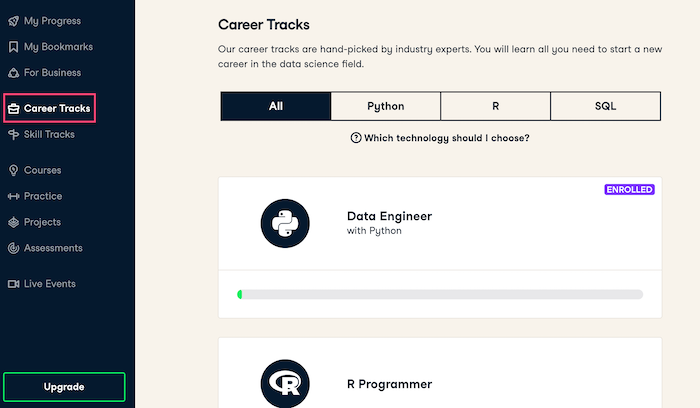
Task: Show only SQL career tracks
Action: pyautogui.click(x=606, y=106)
